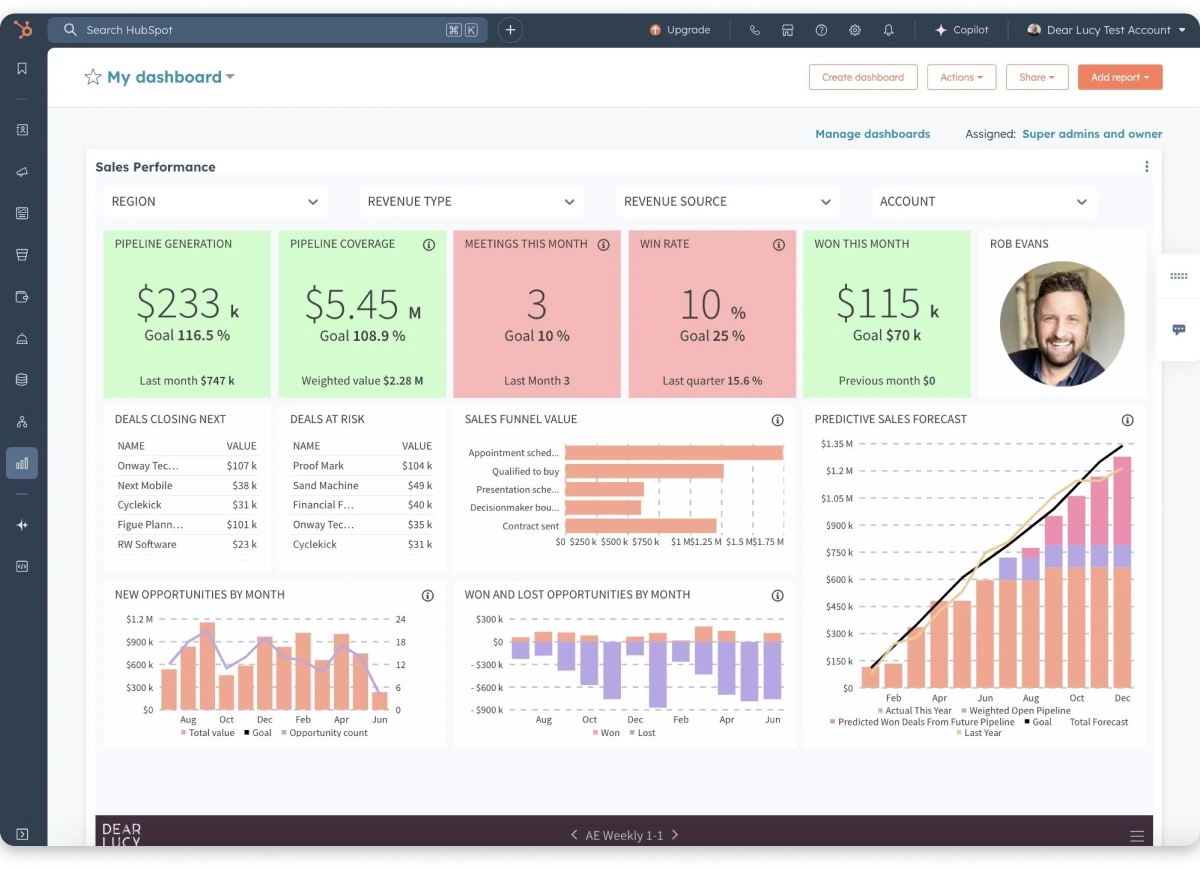Open the Content sidebar icon
The width and height of the screenshot is (1200, 869).
(x=22, y=213)
